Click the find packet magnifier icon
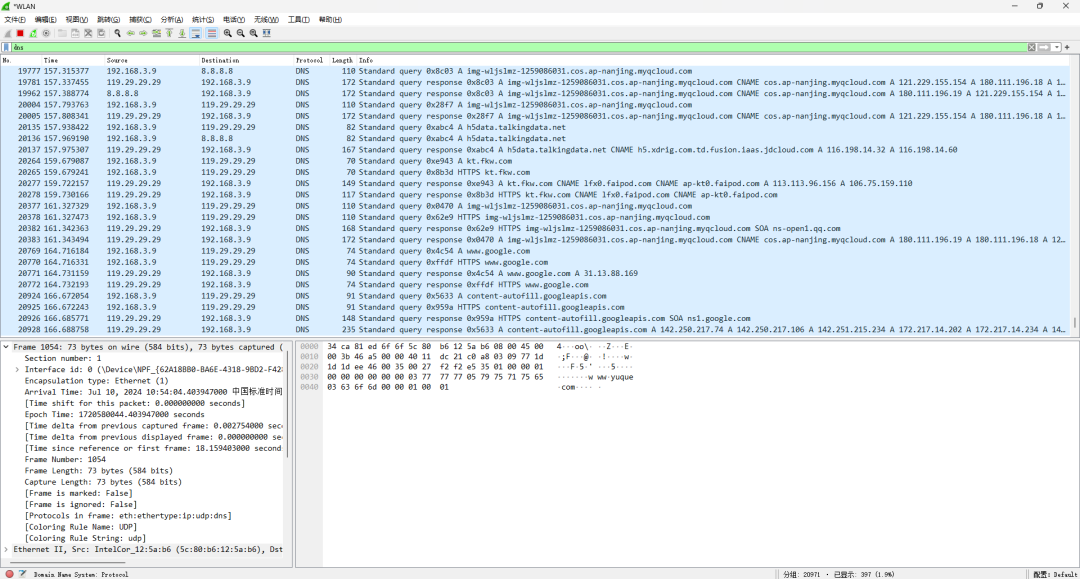The image size is (1080, 579). pyautogui.click(x=118, y=33)
